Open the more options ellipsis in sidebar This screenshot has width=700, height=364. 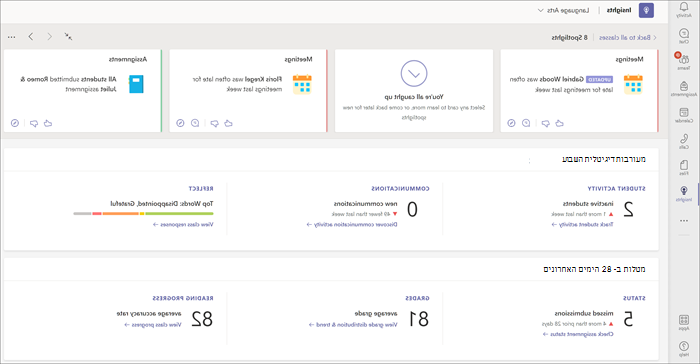[x=683, y=221]
